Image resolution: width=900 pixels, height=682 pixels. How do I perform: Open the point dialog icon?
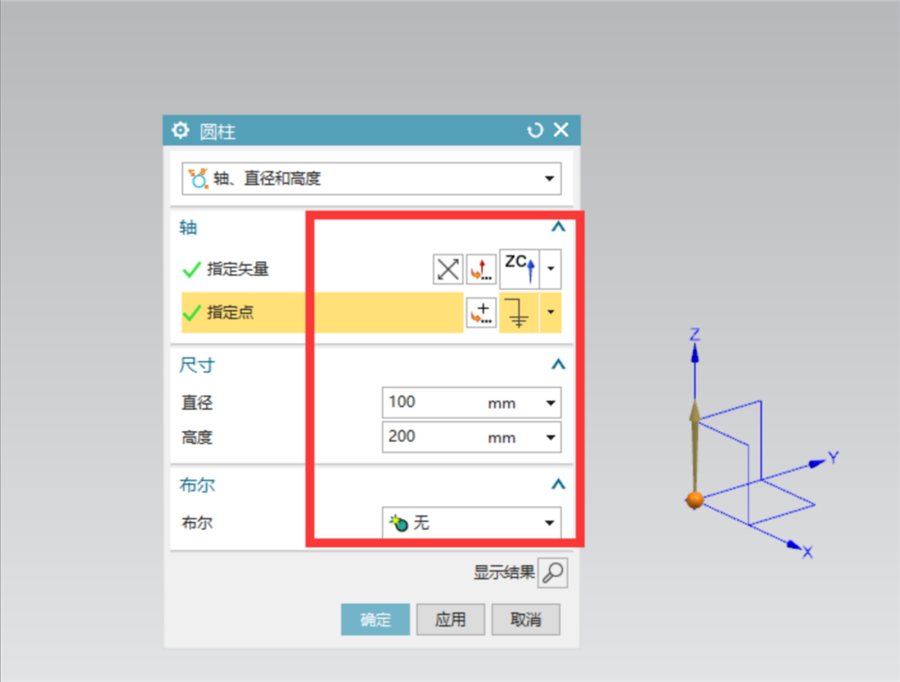(481, 313)
